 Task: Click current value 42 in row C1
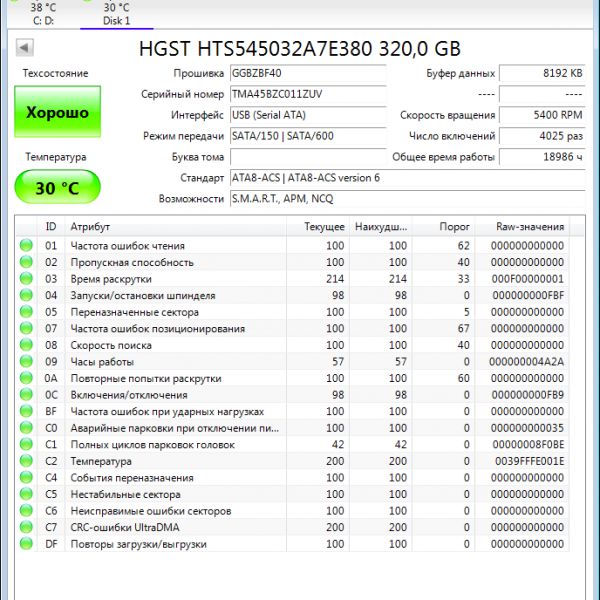coord(338,445)
